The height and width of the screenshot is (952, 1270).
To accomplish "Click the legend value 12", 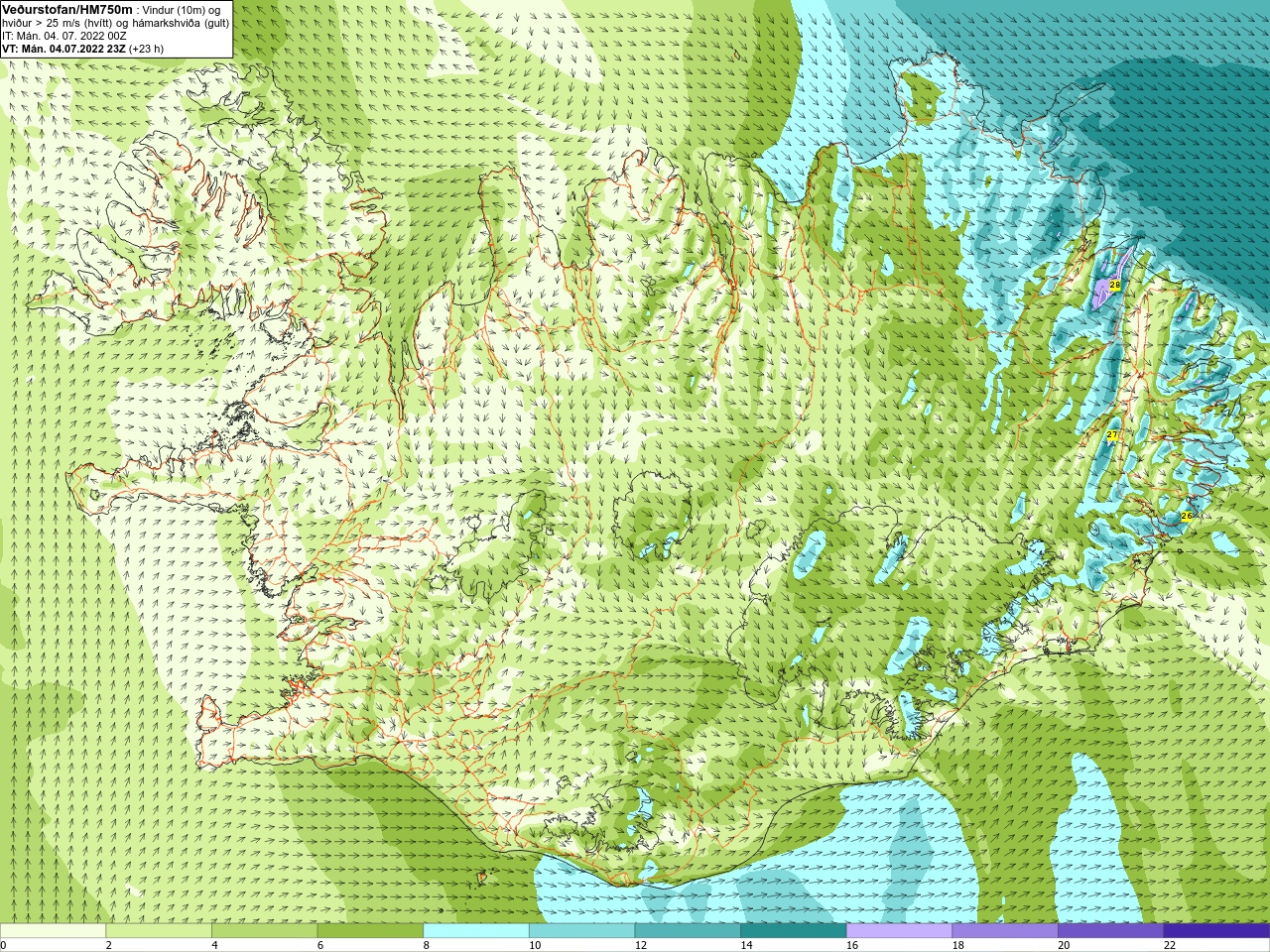I will [x=641, y=946].
